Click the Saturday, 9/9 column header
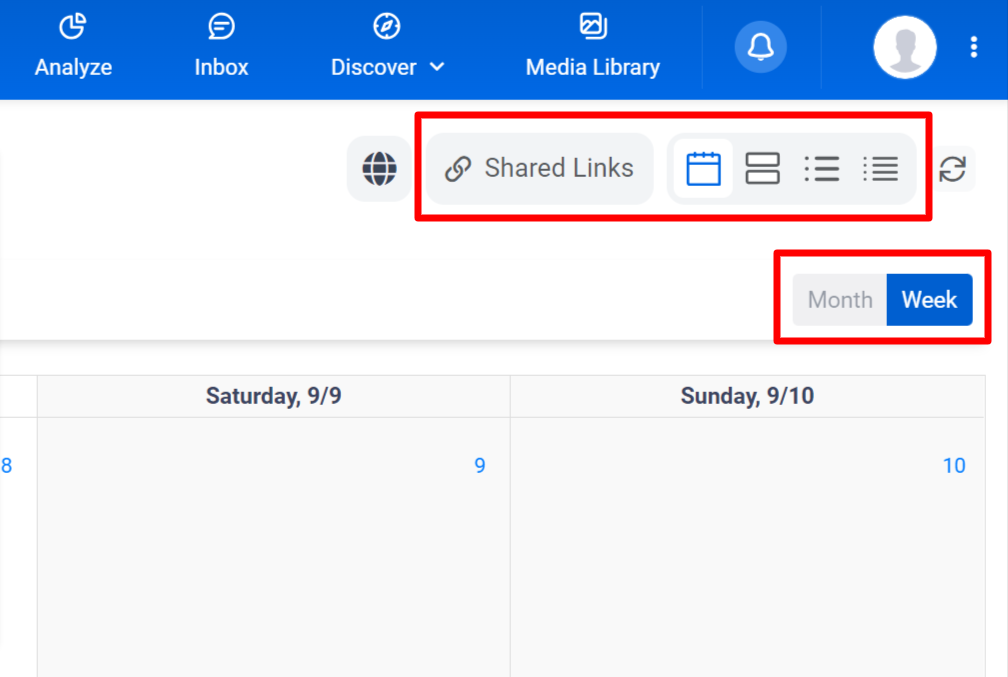This screenshot has width=1008, height=677. (273, 396)
